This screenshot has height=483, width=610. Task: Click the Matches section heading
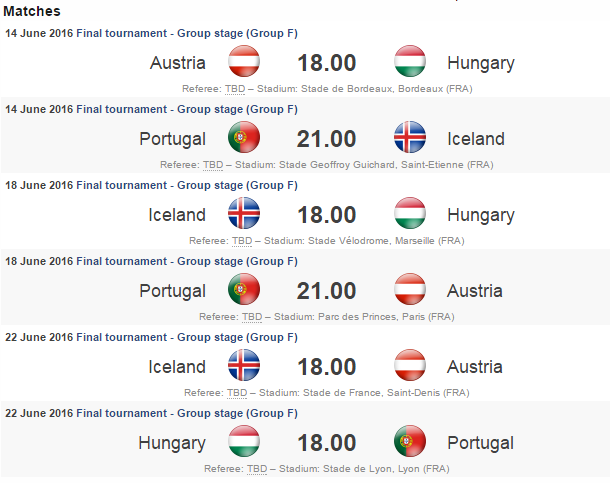point(31,12)
